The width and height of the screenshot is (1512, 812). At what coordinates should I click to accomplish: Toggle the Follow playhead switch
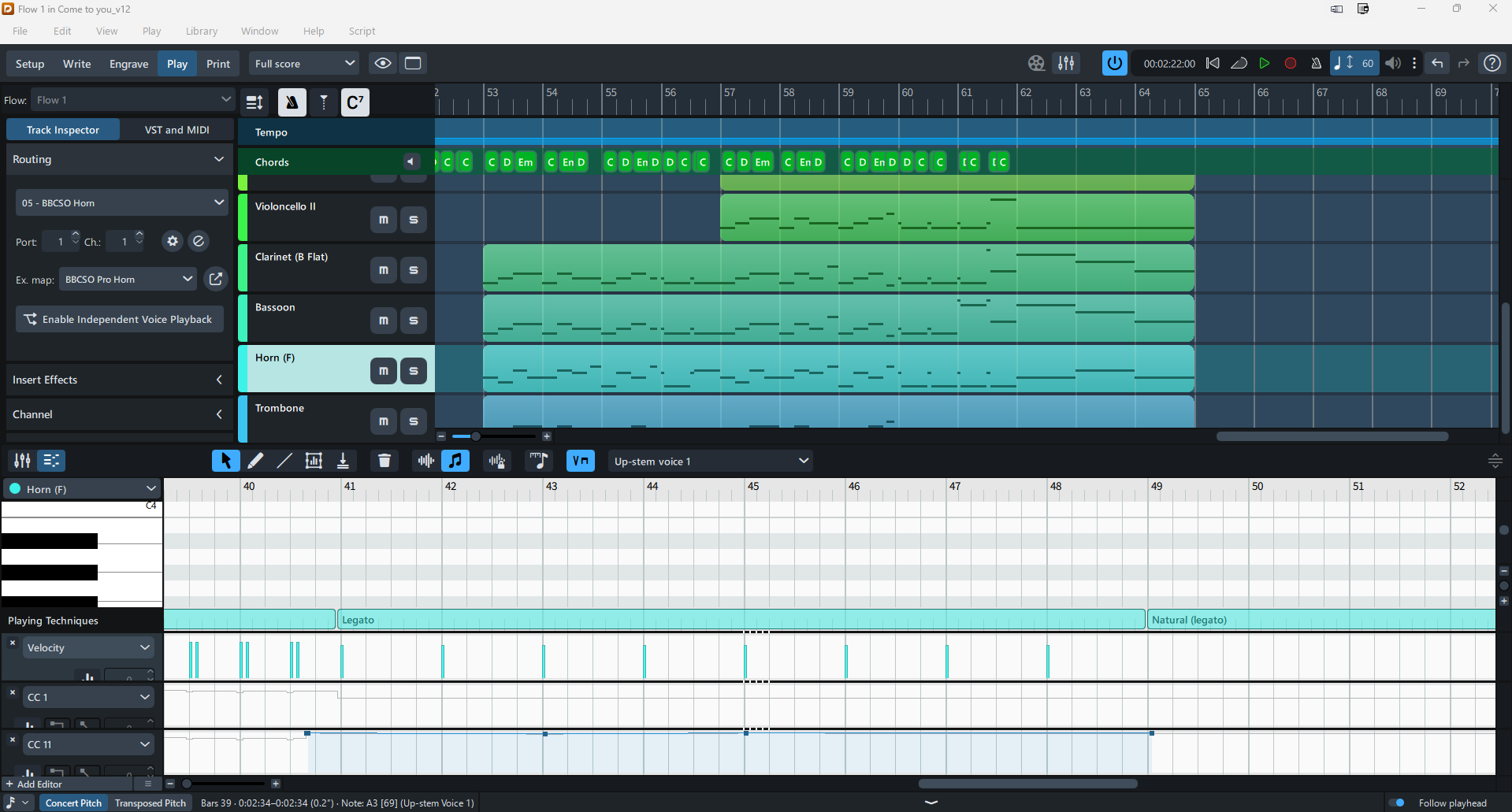(x=1397, y=803)
